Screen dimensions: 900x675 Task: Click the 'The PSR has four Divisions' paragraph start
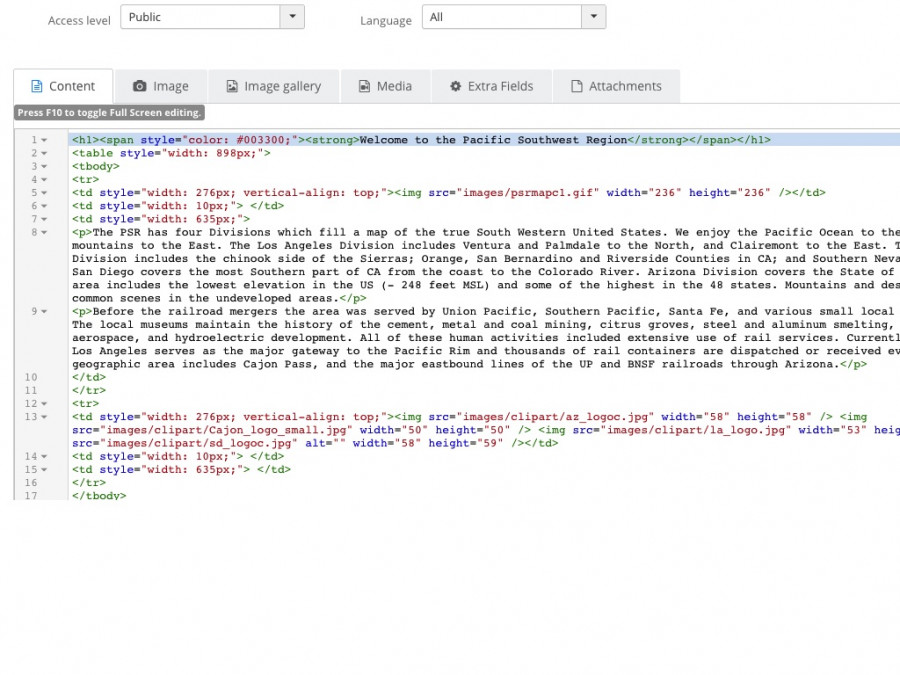pyautogui.click(x=183, y=232)
